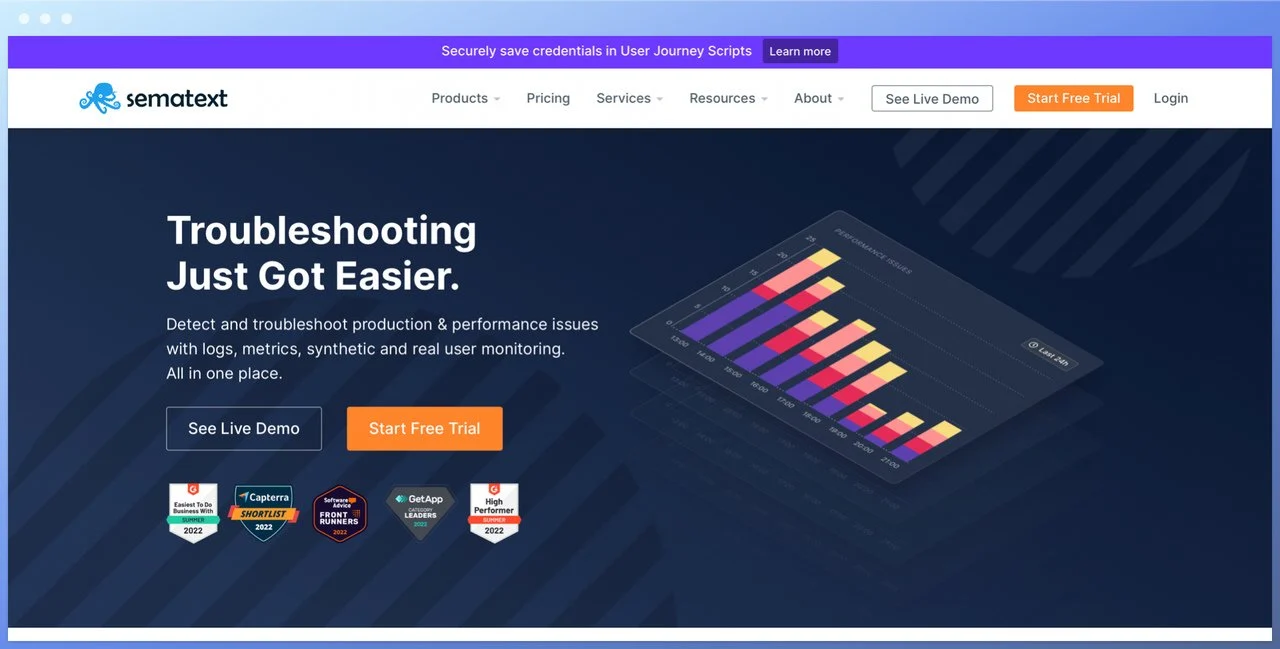Click Learn more in the top banner
This screenshot has width=1280, height=649.
800,51
